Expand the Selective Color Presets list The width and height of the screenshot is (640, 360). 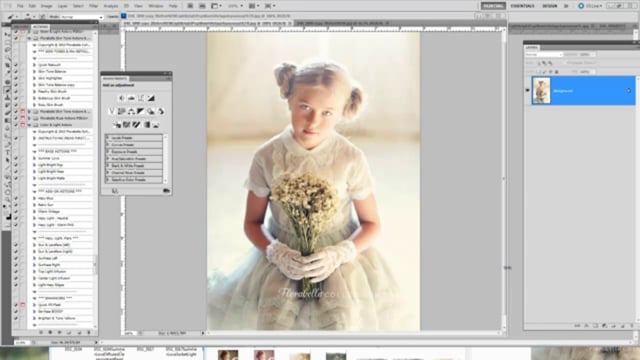[x=108, y=179]
